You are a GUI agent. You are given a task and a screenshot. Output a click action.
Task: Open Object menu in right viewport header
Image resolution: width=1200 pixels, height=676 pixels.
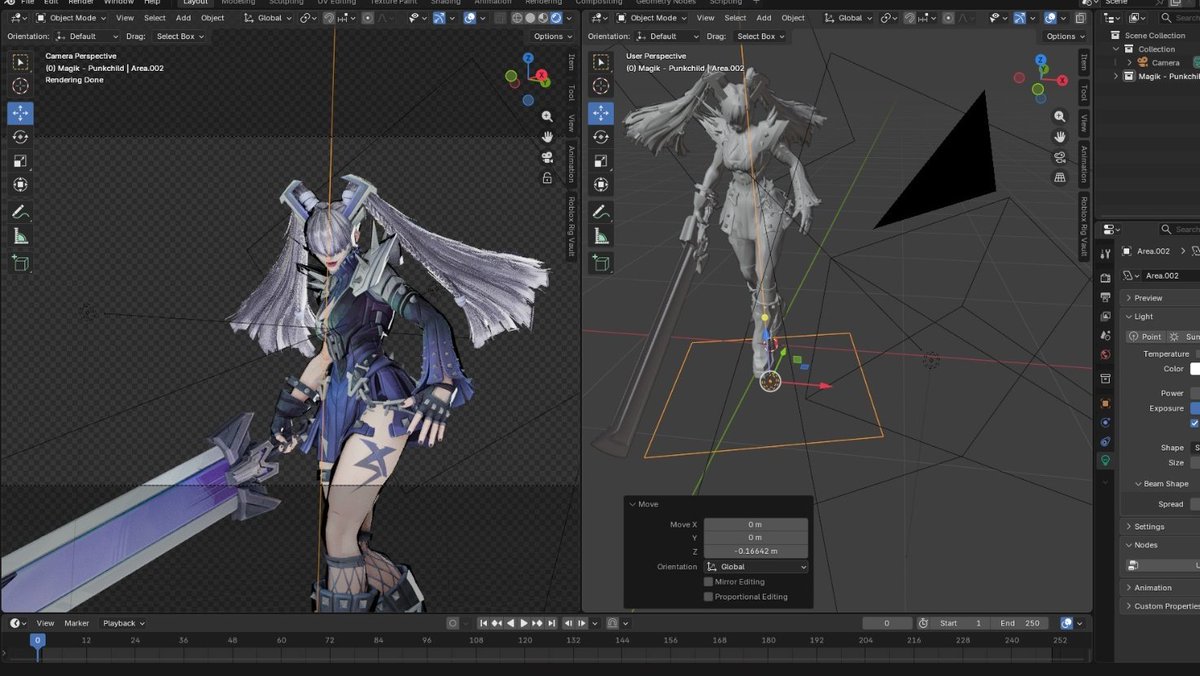(x=793, y=18)
